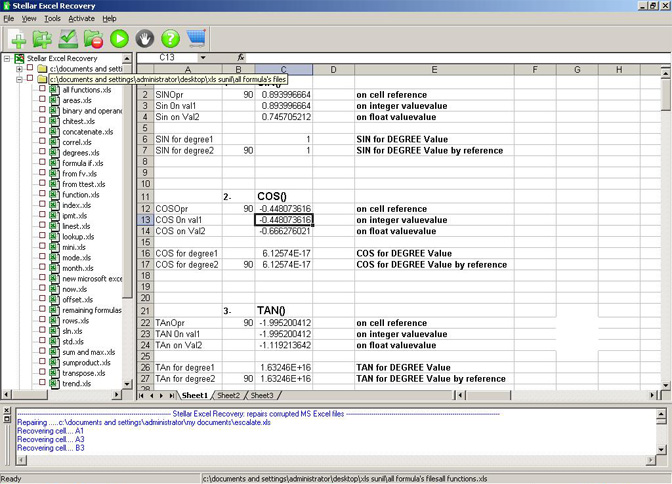Open the File menu

[9, 18]
